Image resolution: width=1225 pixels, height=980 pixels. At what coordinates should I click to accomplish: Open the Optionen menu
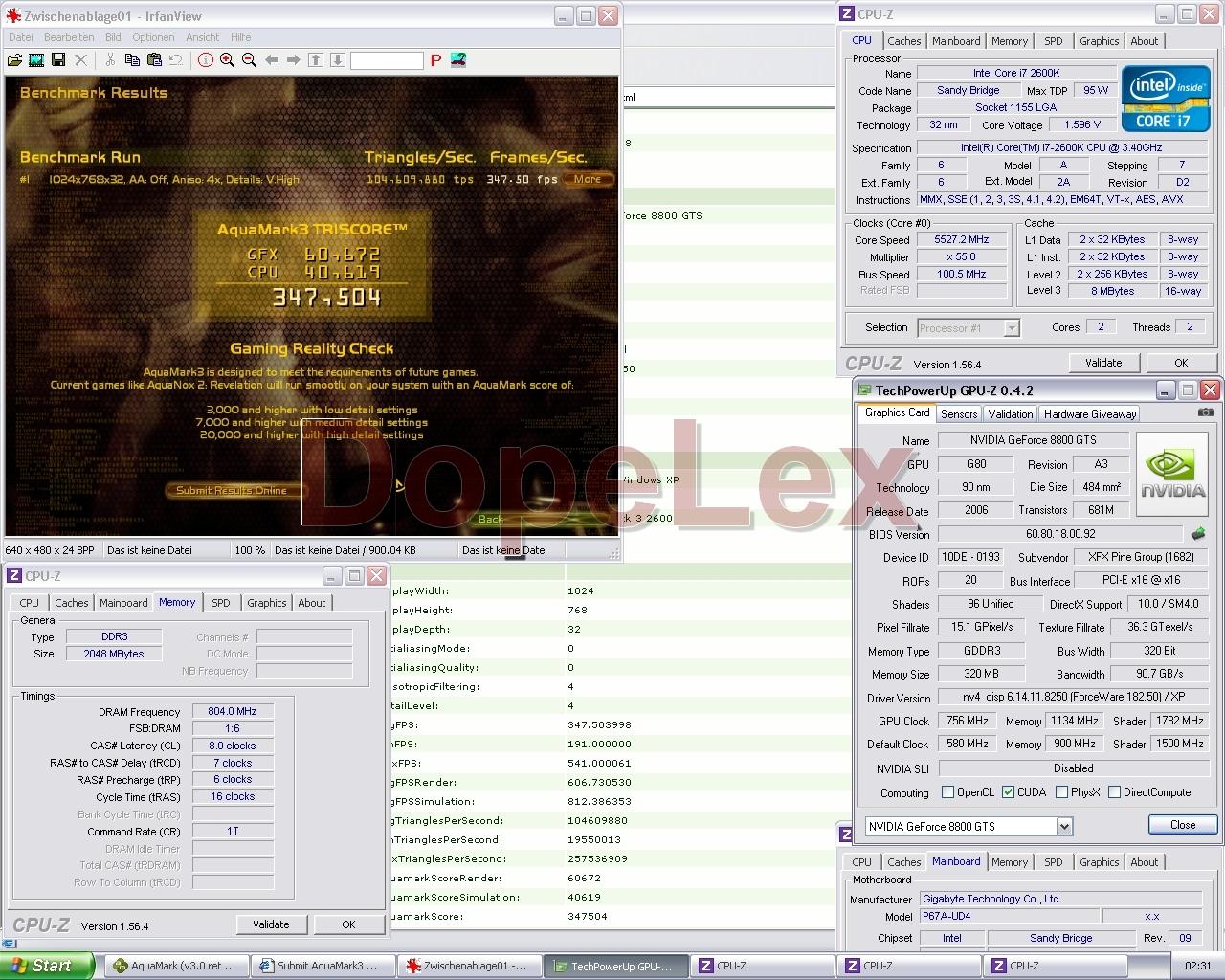click(153, 37)
